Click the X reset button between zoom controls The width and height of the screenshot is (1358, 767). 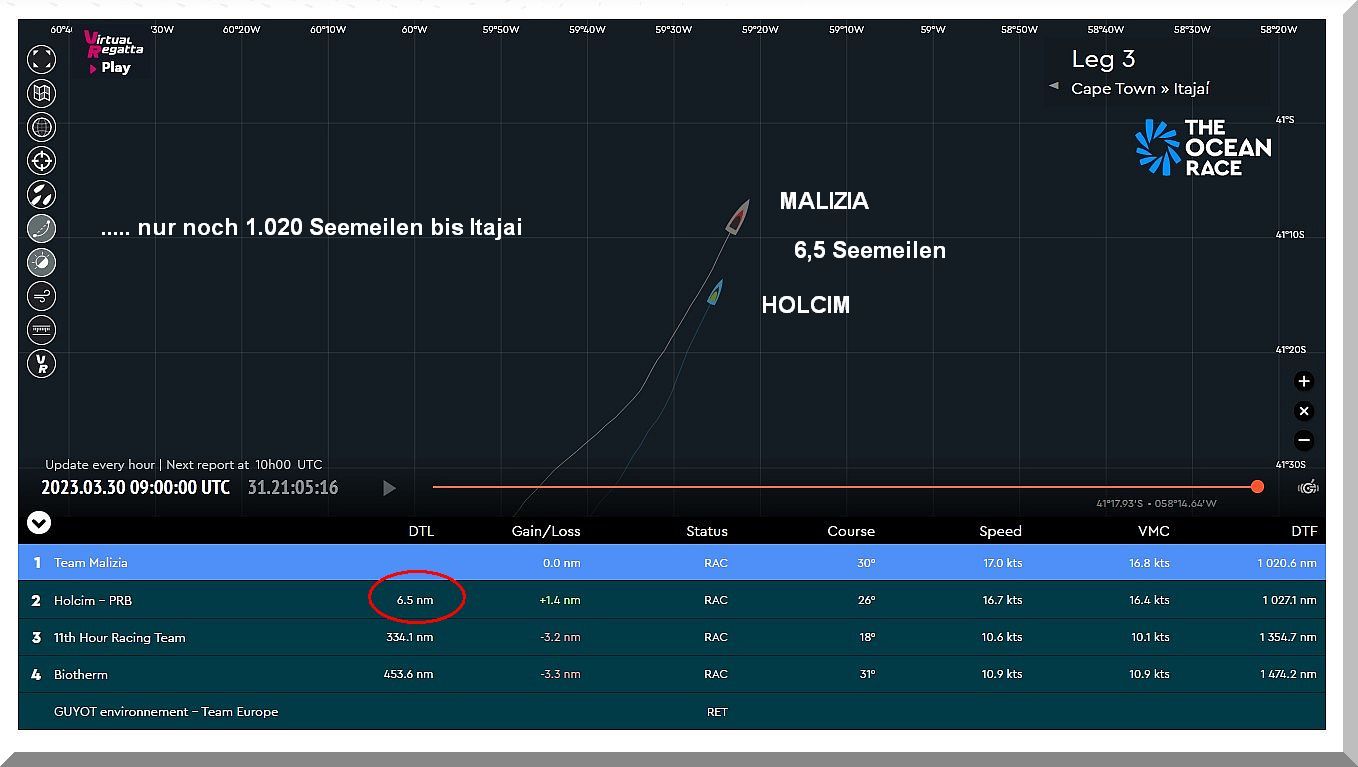[x=1303, y=411]
